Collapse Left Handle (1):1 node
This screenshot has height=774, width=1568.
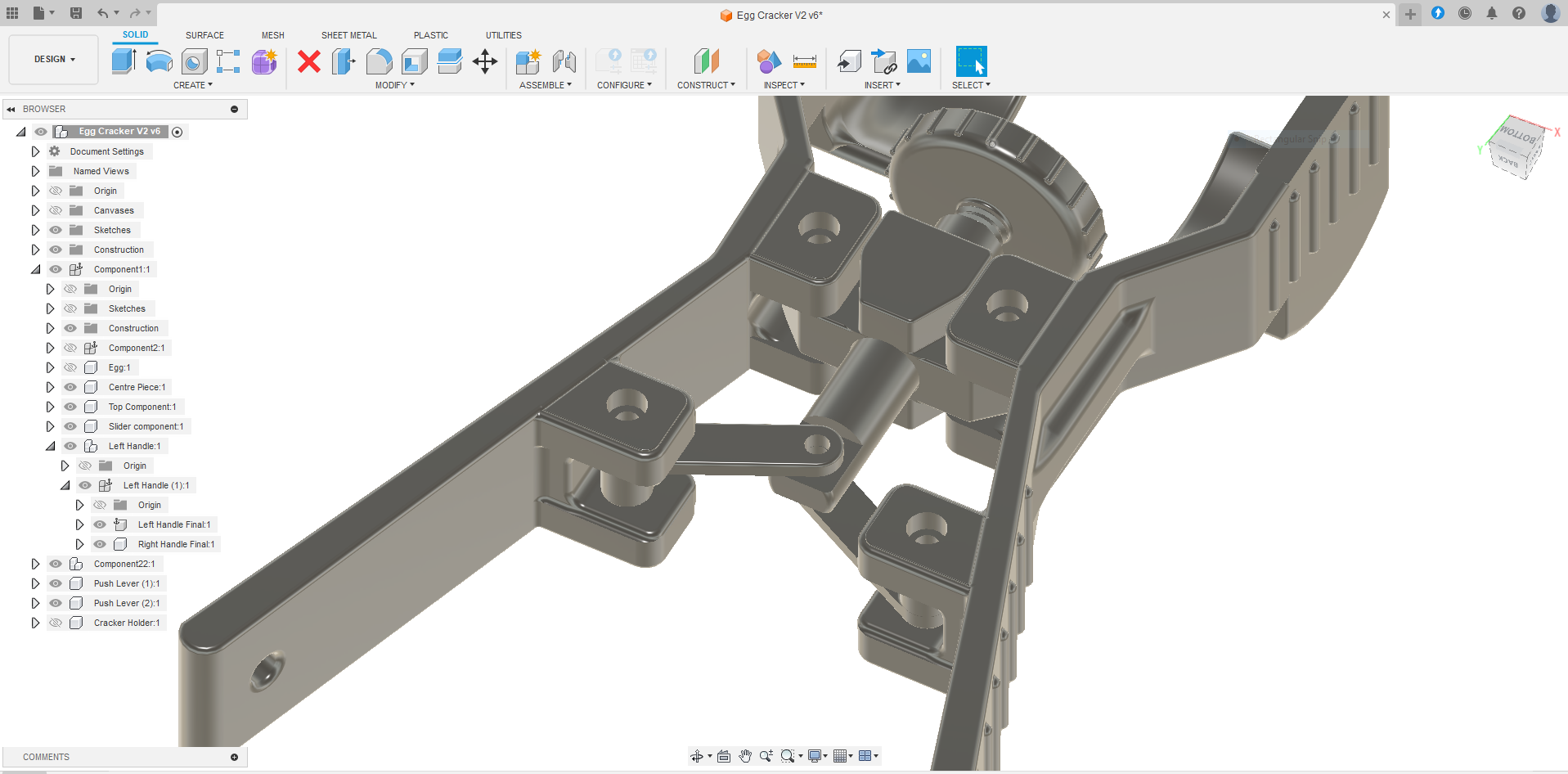(65, 485)
